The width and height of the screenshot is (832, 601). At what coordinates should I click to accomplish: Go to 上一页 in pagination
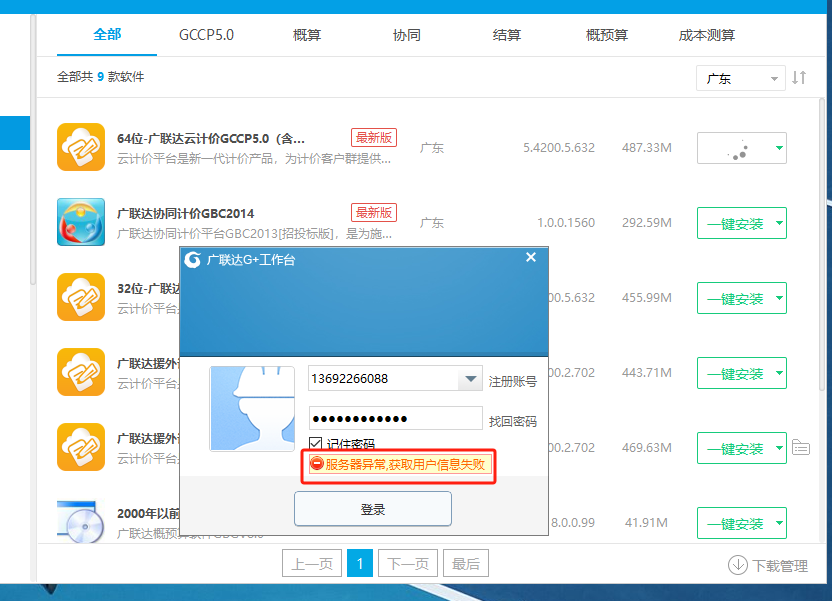click(313, 563)
